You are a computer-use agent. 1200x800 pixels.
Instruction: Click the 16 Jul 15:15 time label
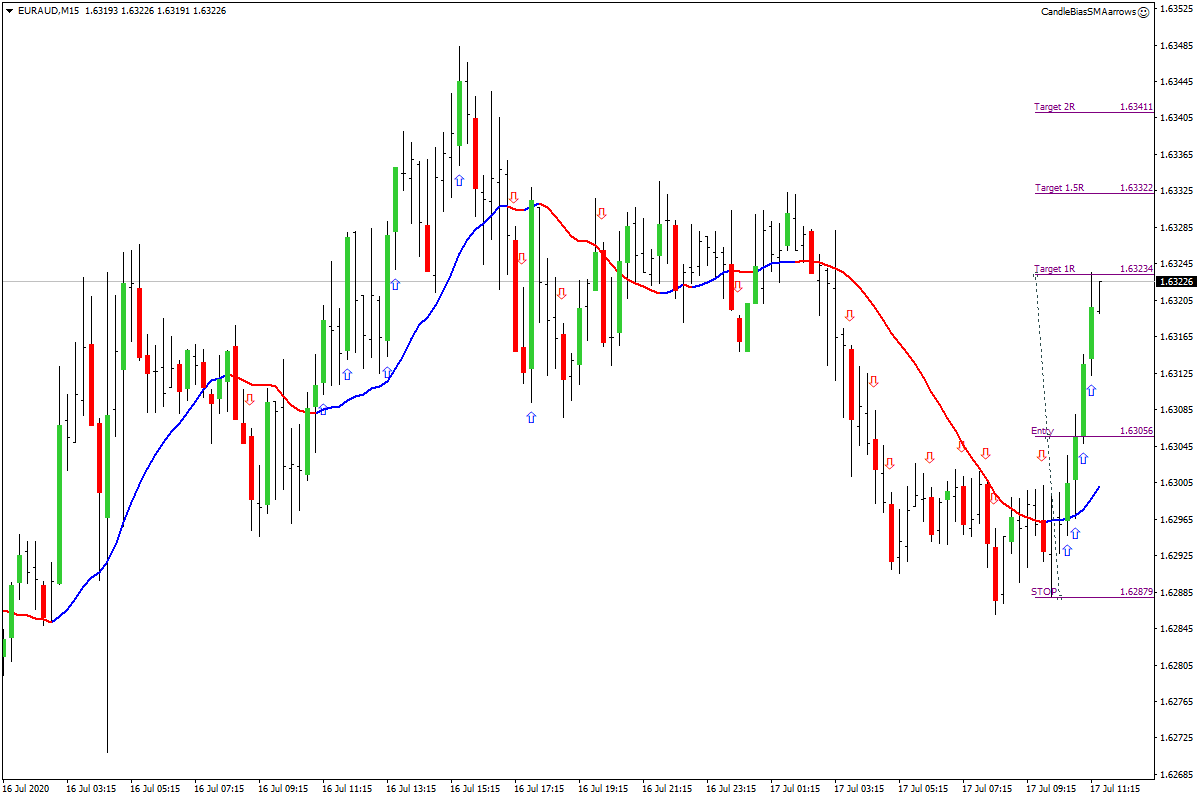coord(475,789)
